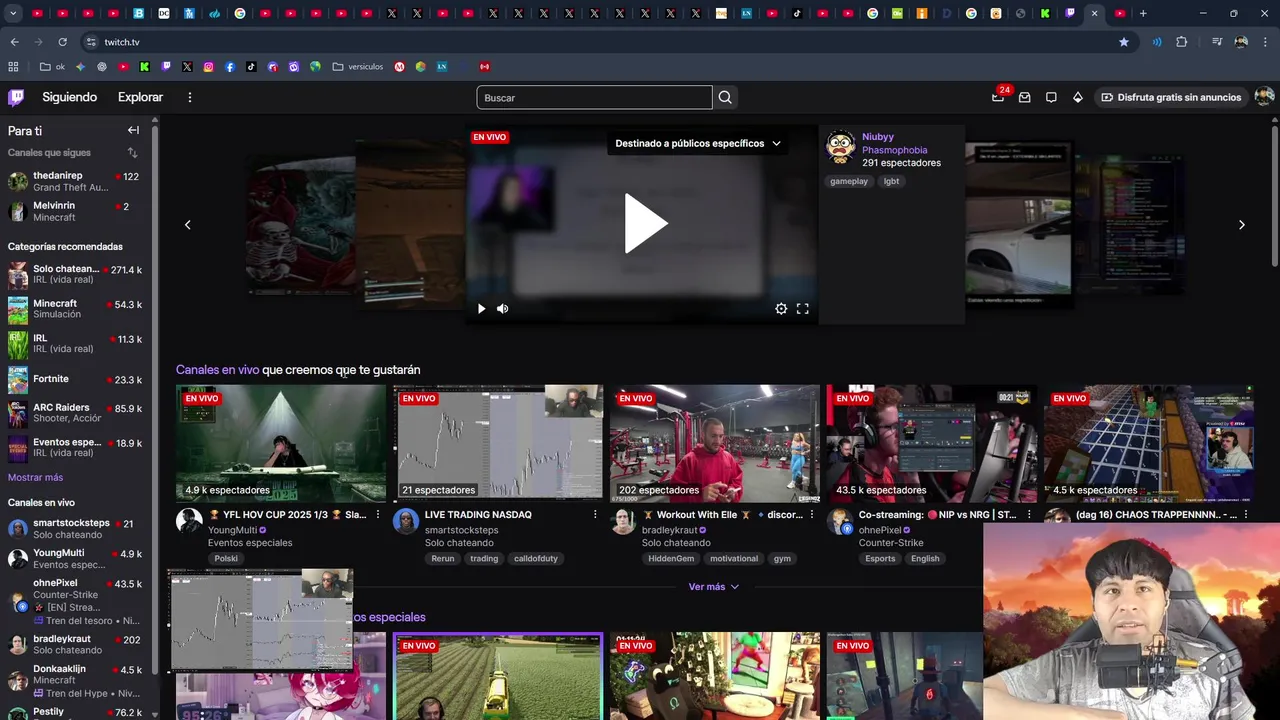Expand Destinado a públicos específicos dropdown
The width and height of the screenshot is (1280, 720).
[x=697, y=143]
